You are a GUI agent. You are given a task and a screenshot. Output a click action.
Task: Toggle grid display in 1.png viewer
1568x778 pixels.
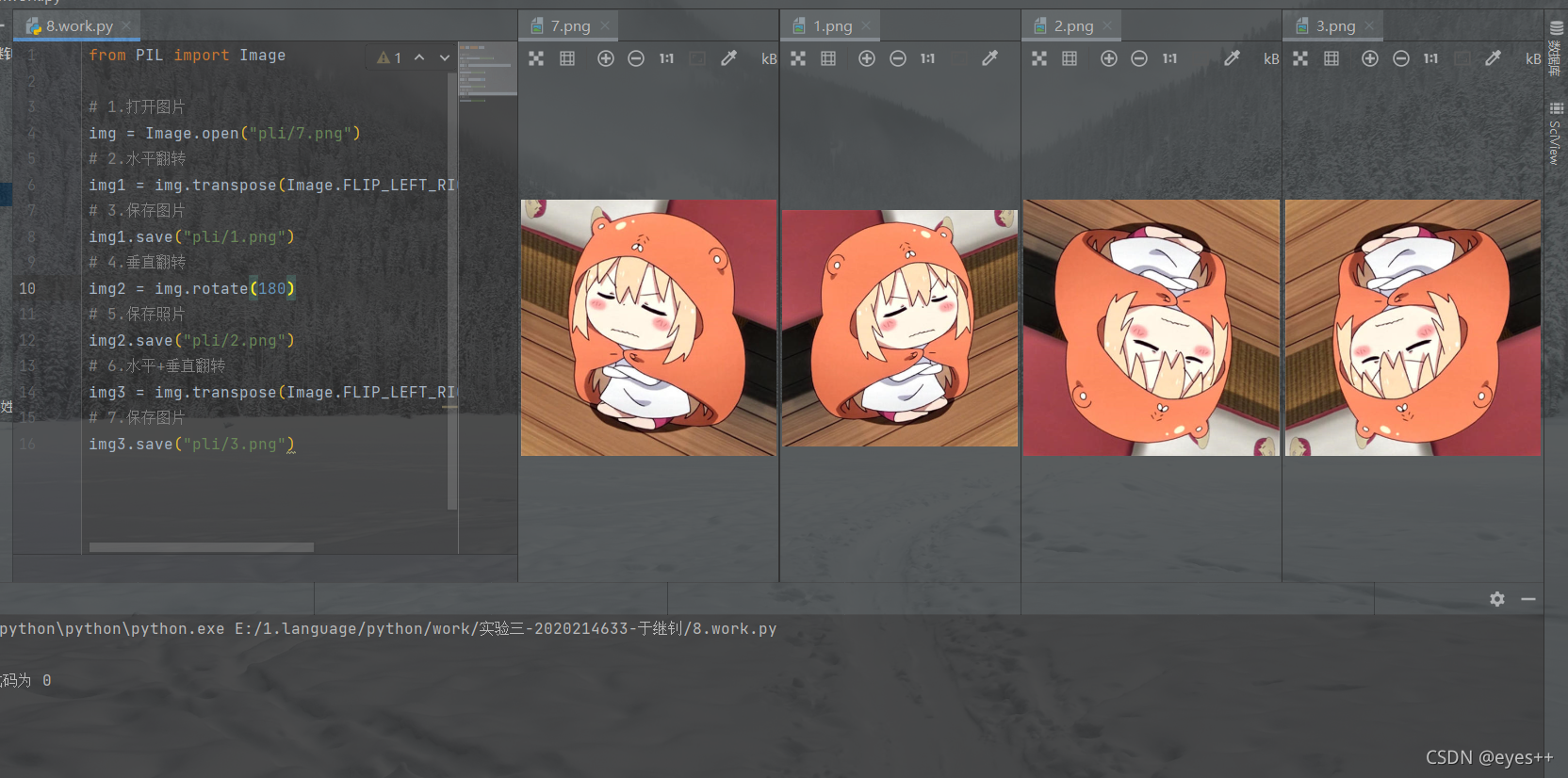click(x=828, y=58)
